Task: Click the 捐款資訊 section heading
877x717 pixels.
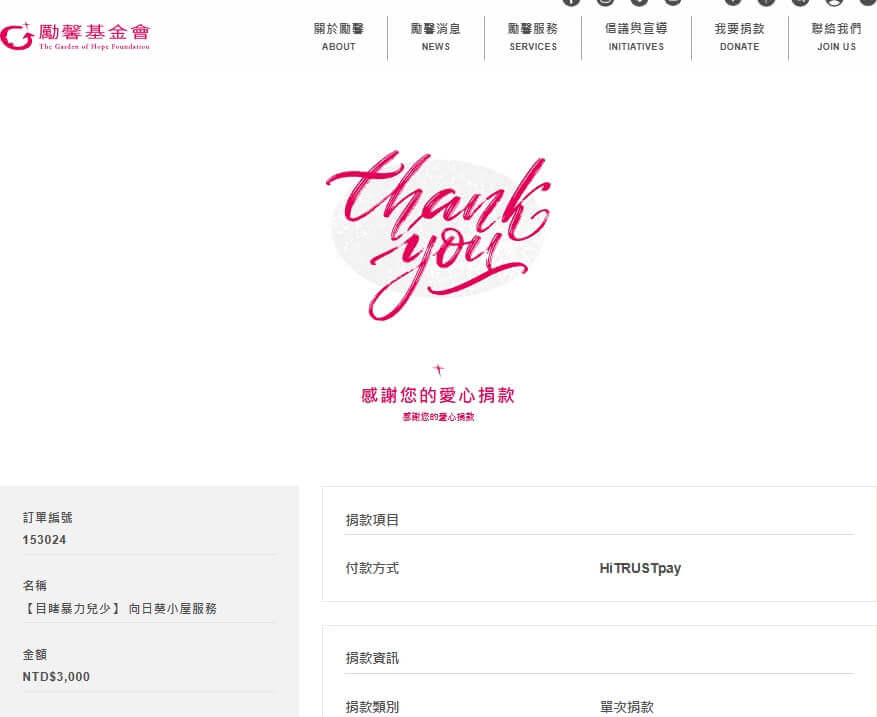Action: (x=372, y=658)
